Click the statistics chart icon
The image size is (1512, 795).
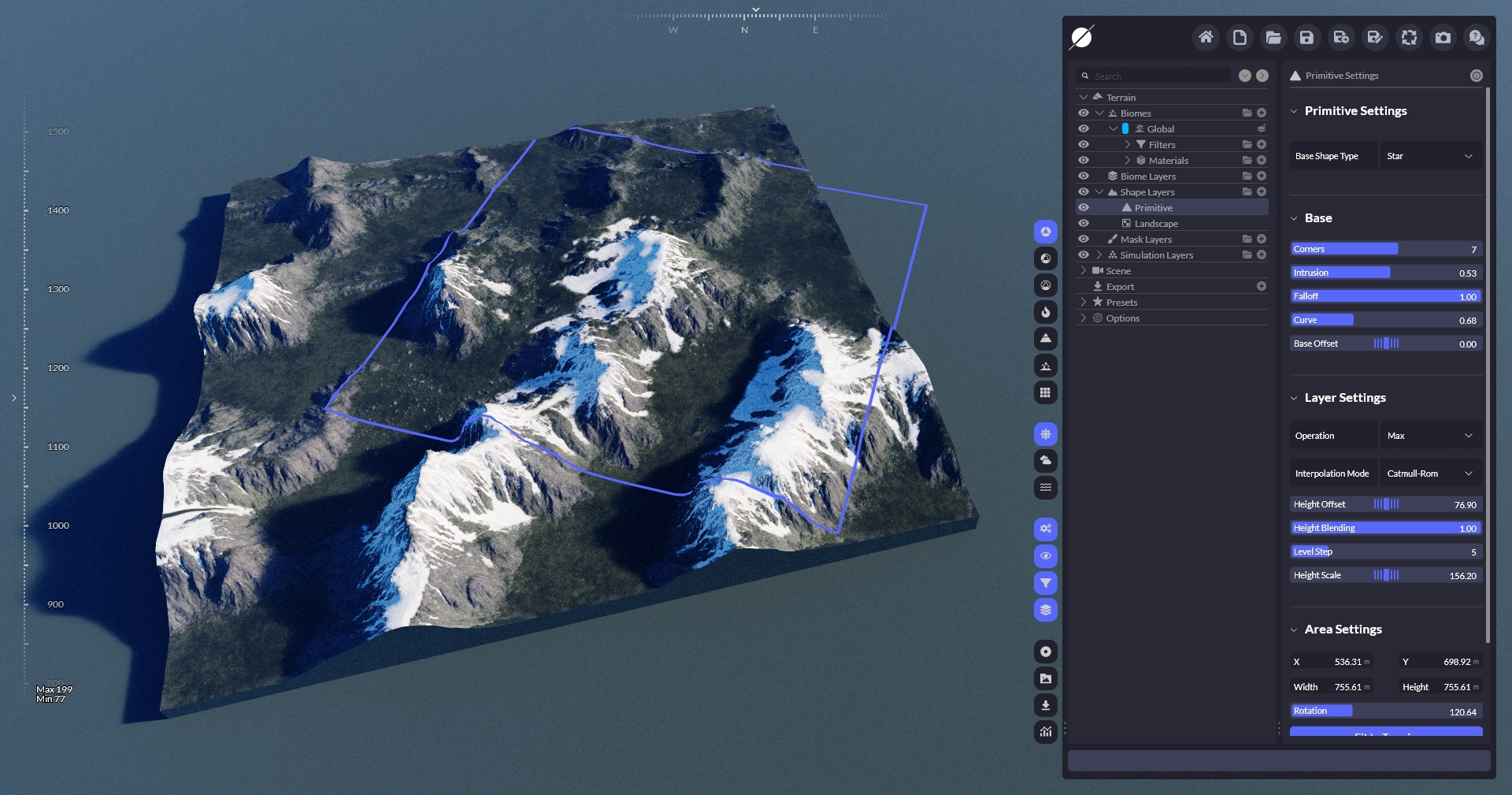tap(1045, 732)
